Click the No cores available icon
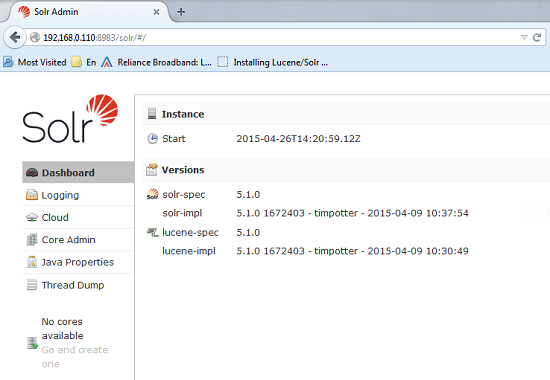This screenshot has height=380, width=550. (32, 343)
